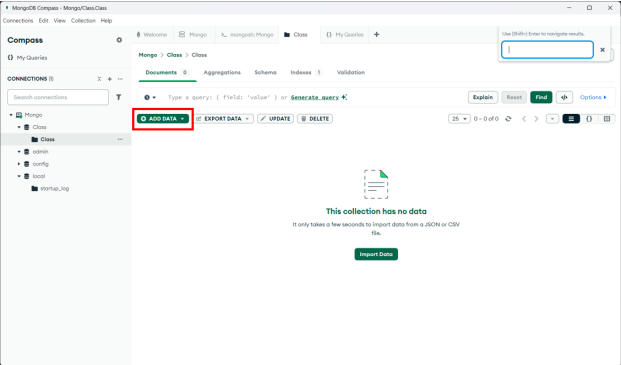Focus the Search connections field
The height and width of the screenshot is (365, 621).
pyautogui.click(x=58, y=97)
